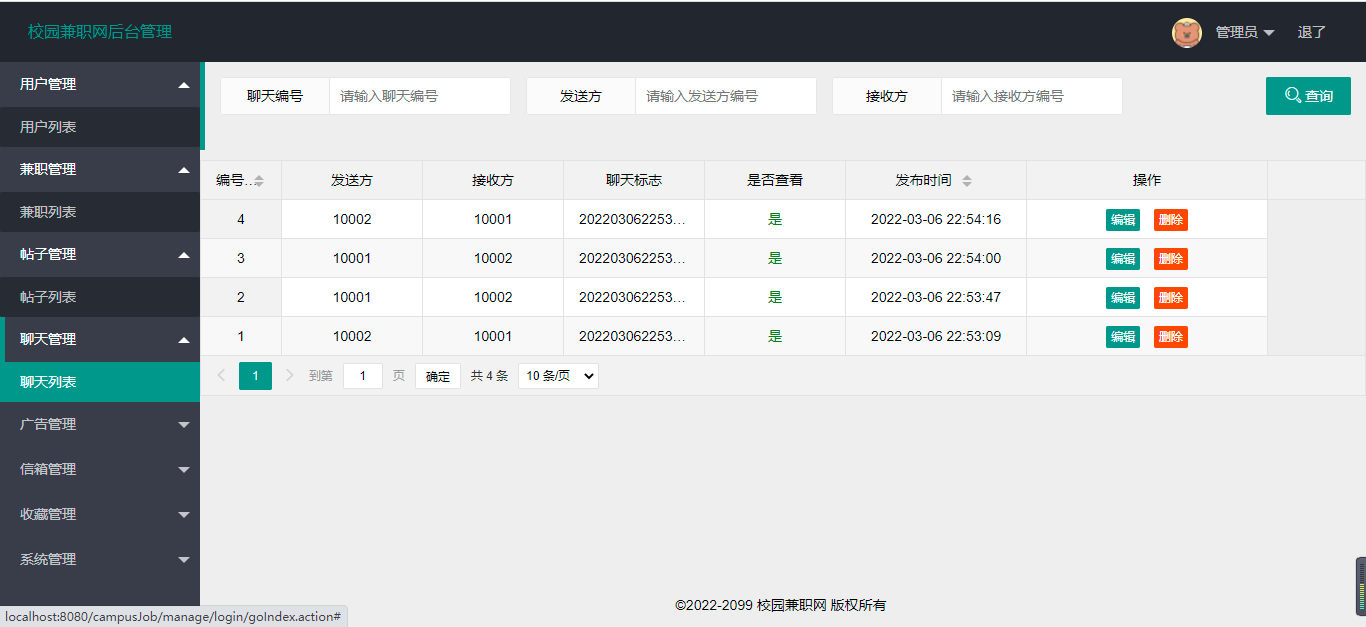Click the 查询 search button
This screenshot has height=627, width=1366.
point(1308,96)
